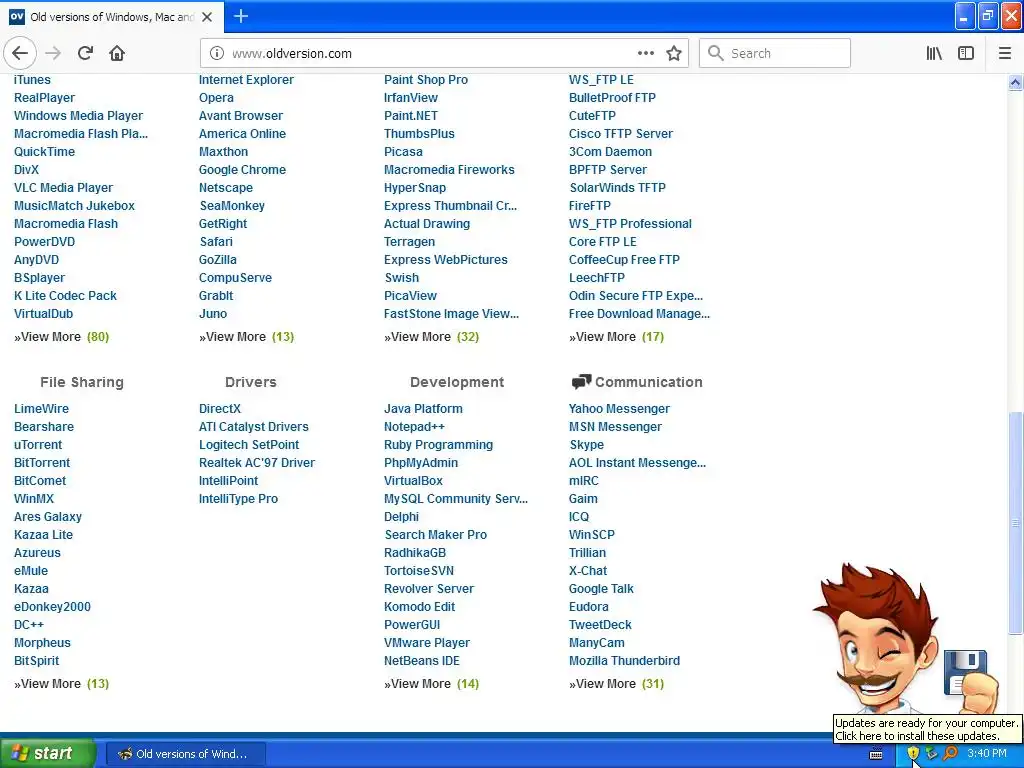This screenshot has height=768, width=1024.
Task: Open the uTorrent link
Action: click(38, 445)
